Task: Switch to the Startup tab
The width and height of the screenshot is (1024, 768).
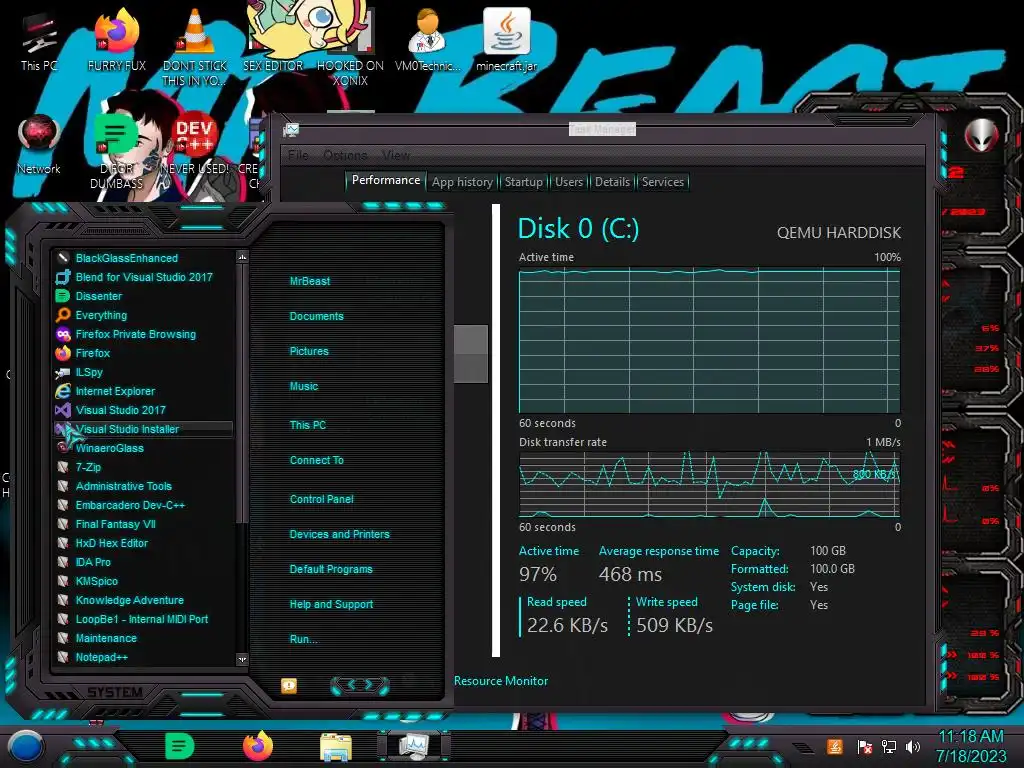Action: pyautogui.click(x=523, y=182)
